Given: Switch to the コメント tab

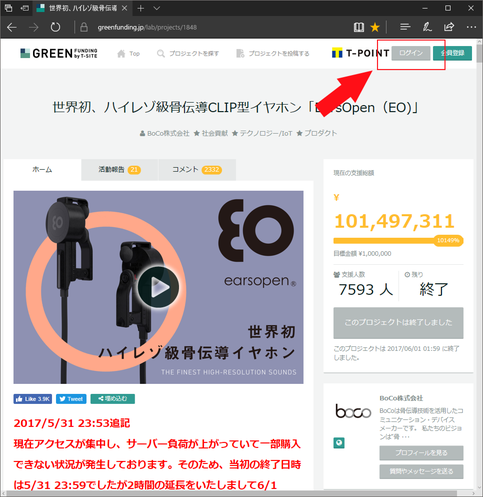Looking at the screenshot, I should (197, 170).
